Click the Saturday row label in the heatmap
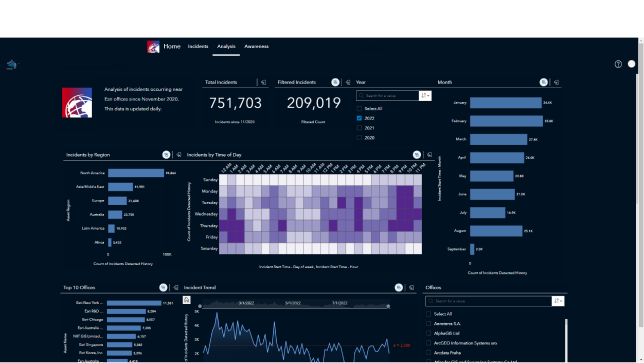644x363 pixels. pos(209,249)
